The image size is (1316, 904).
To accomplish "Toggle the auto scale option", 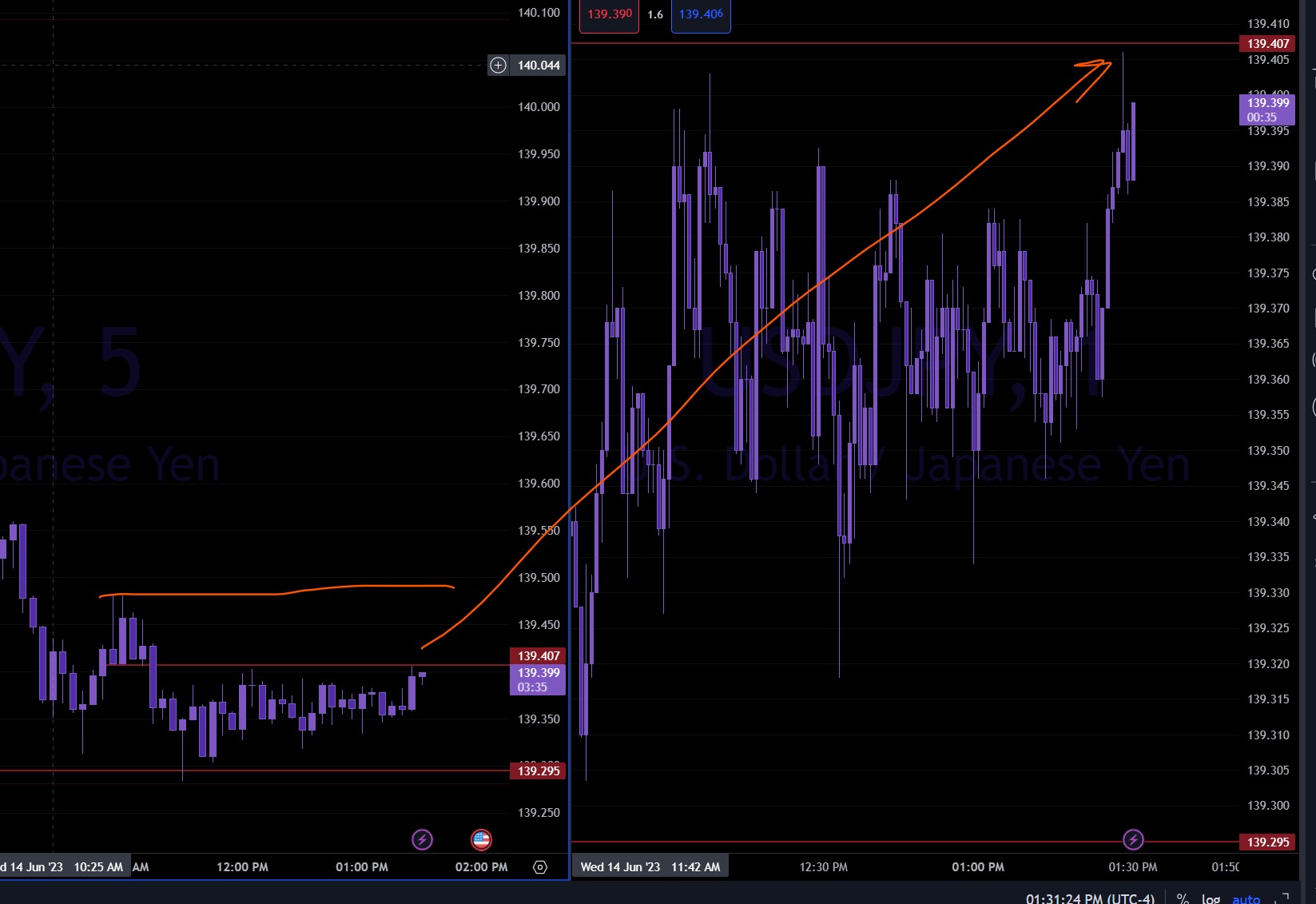I will (x=1246, y=899).
